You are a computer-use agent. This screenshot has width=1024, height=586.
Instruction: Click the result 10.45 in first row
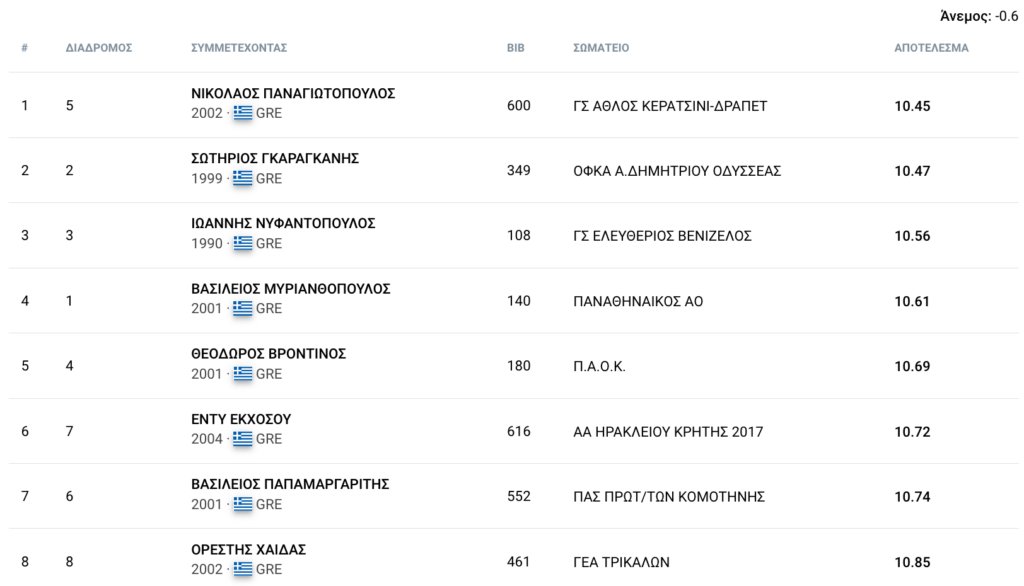point(912,106)
